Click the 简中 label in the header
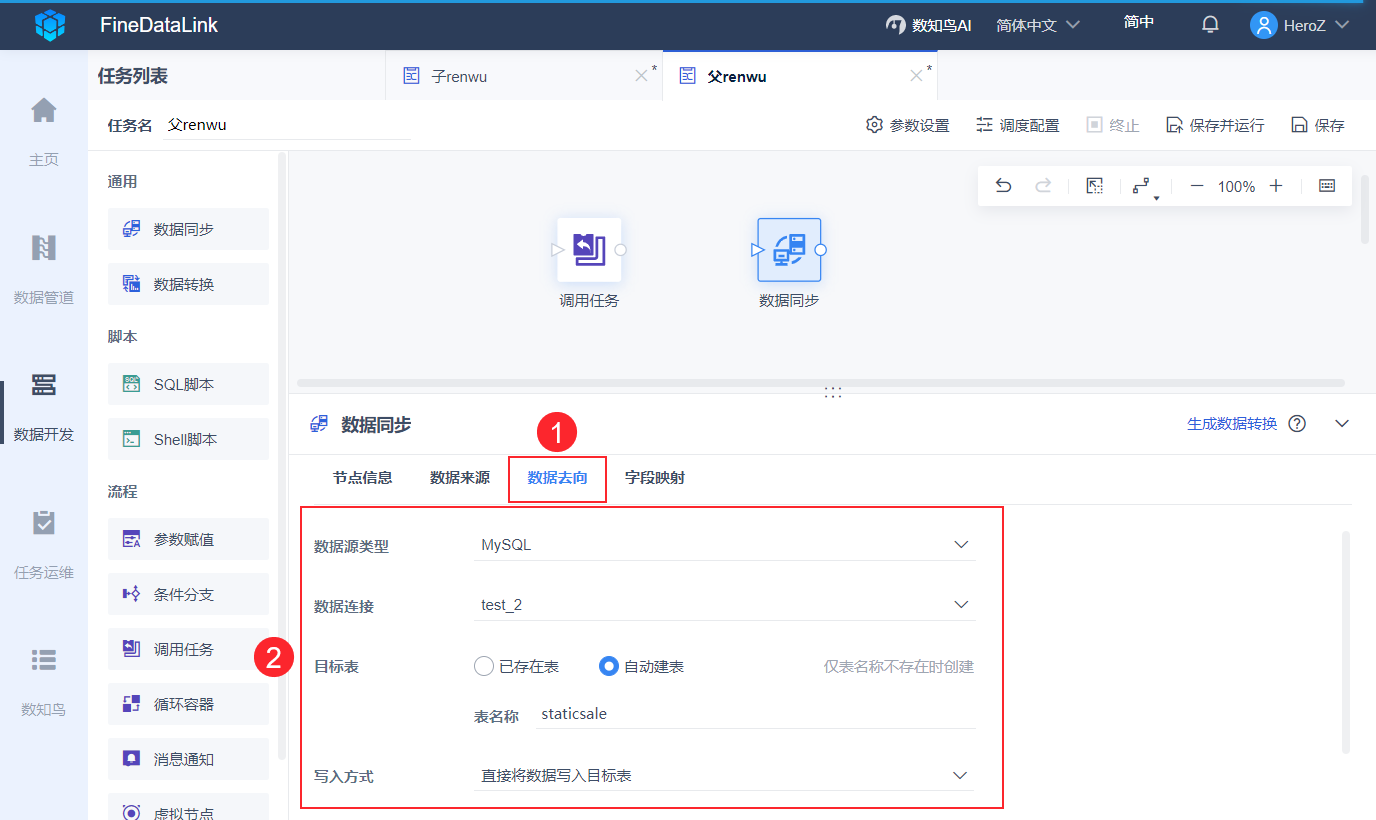The width and height of the screenshot is (1376, 820). 1139,23
